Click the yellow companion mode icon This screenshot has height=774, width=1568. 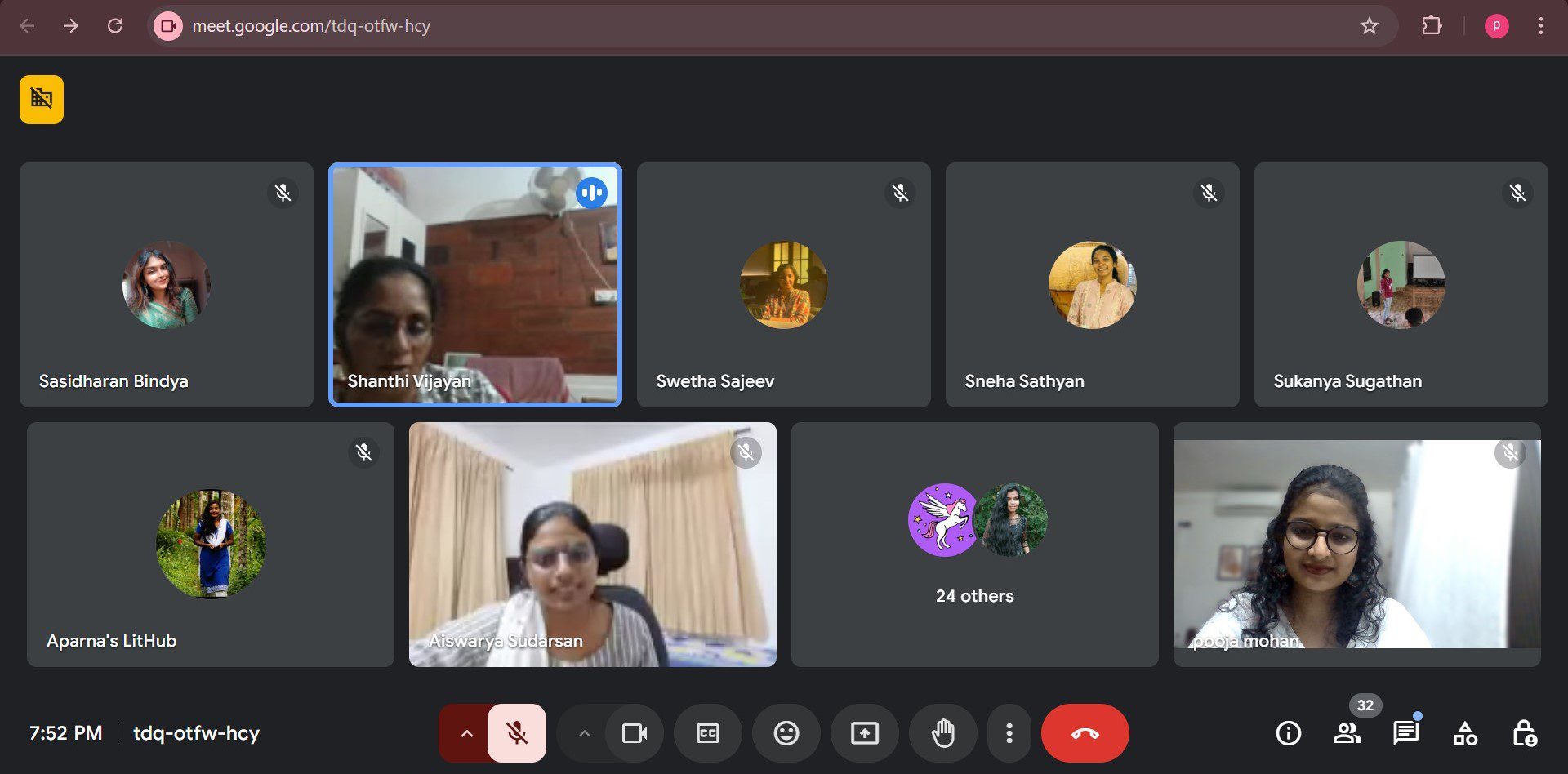pos(42,100)
